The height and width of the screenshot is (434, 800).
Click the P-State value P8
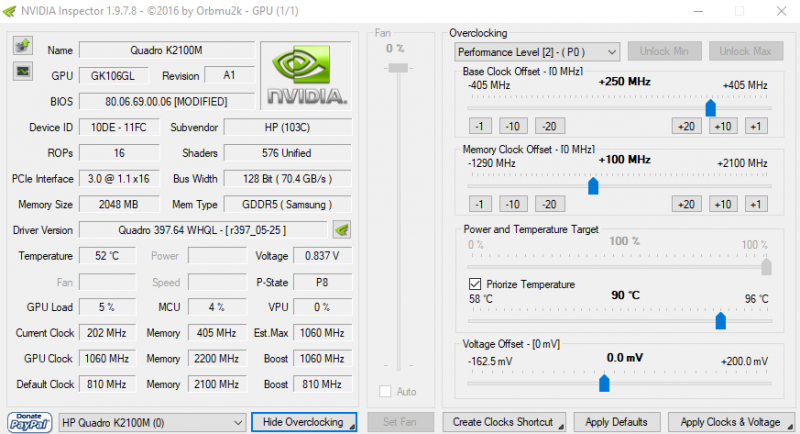[322, 282]
